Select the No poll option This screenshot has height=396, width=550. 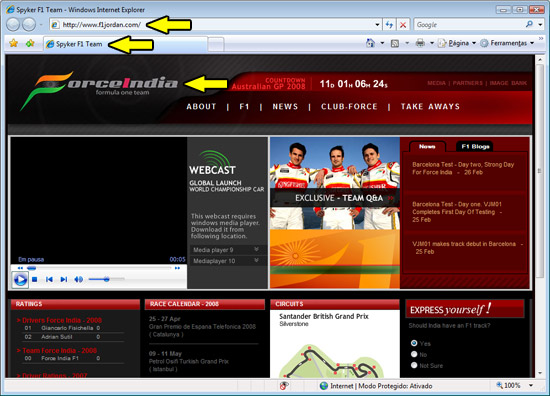point(414,354)
